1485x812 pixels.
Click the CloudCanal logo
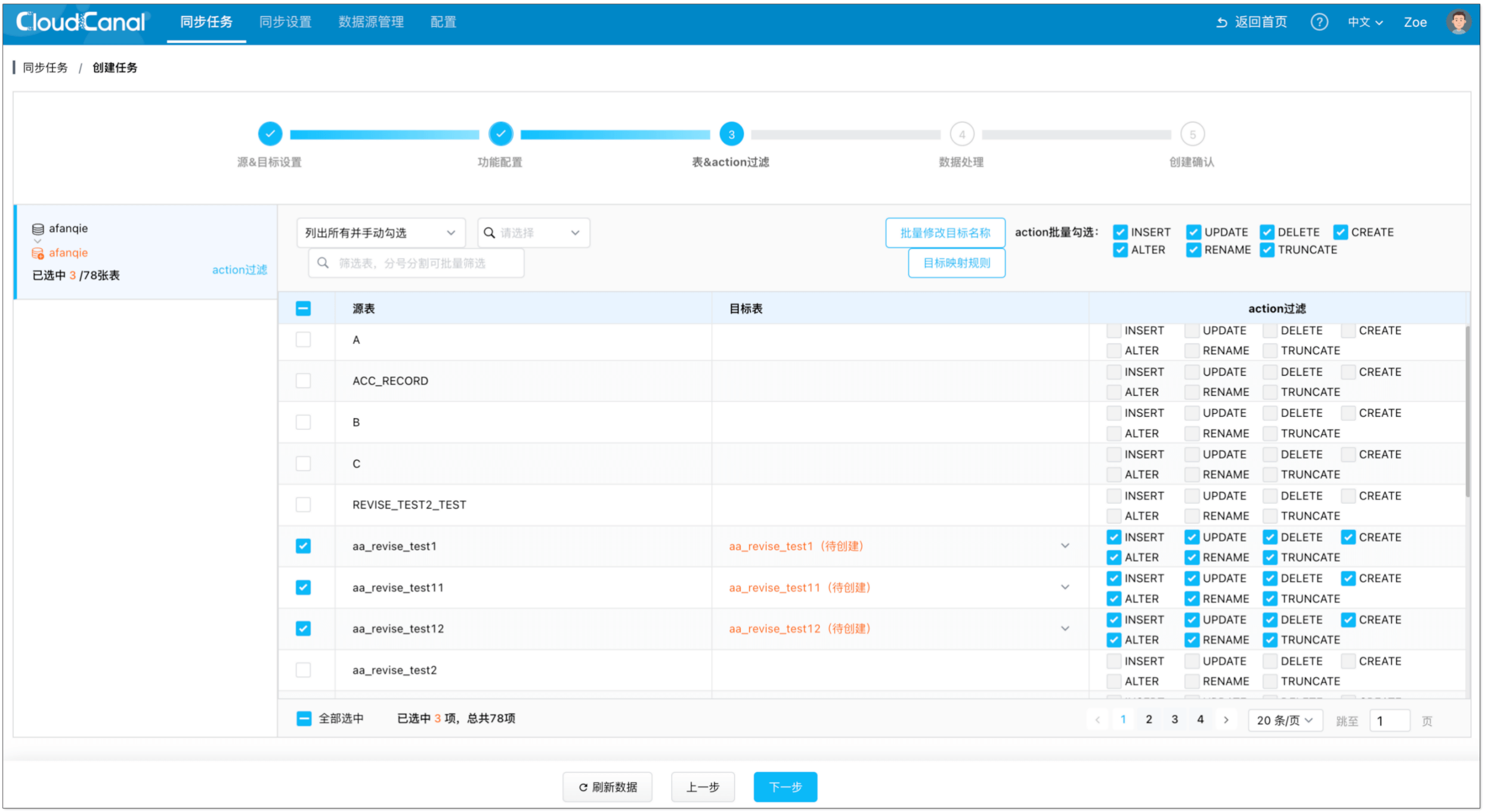point(81,22)
